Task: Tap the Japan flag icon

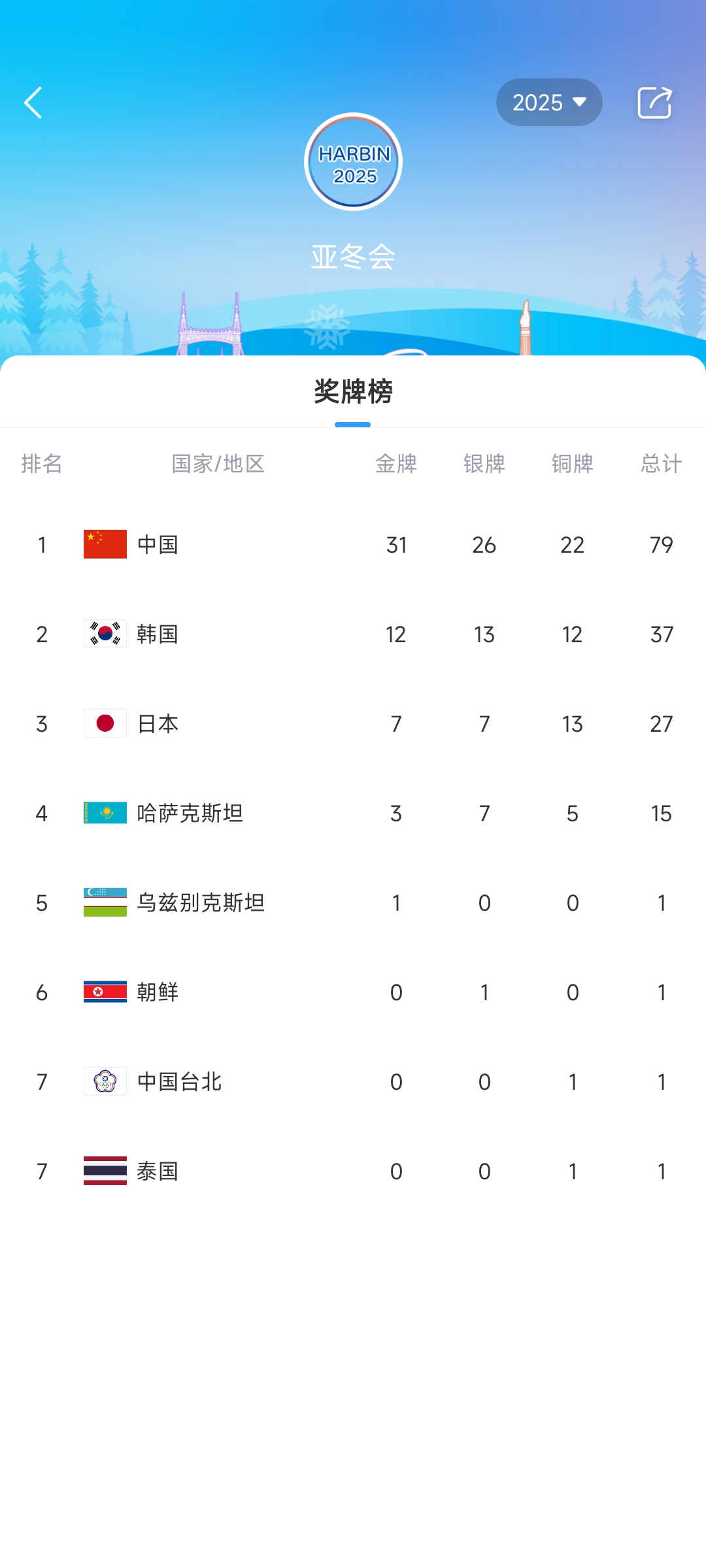Action: click(x=105, y=723)
